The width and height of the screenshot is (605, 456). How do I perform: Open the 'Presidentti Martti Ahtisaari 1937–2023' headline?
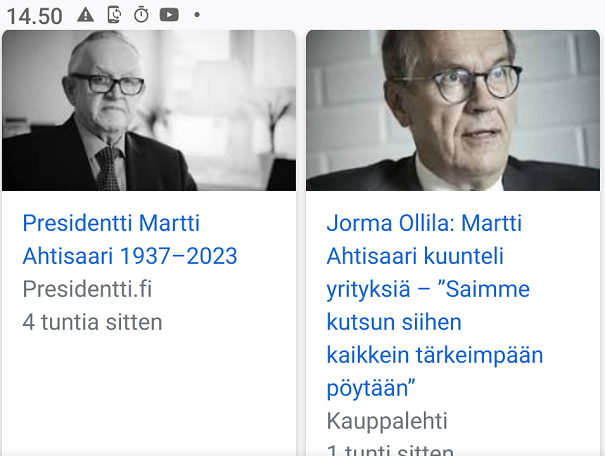pyautogui.click(x=129, y=239)
